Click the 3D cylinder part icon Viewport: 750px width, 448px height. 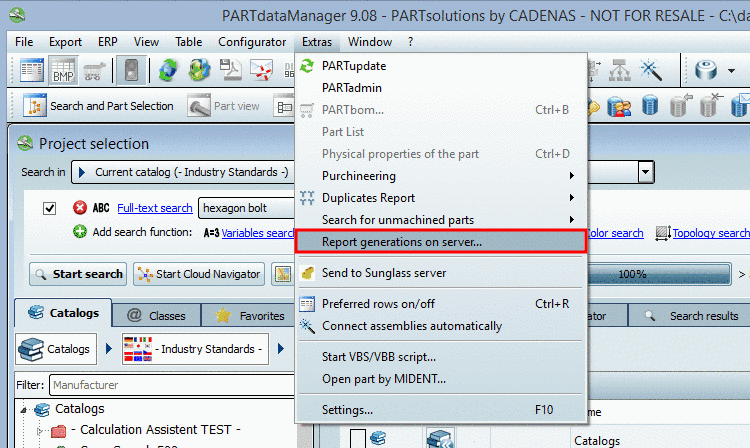(x=706, y=70)
